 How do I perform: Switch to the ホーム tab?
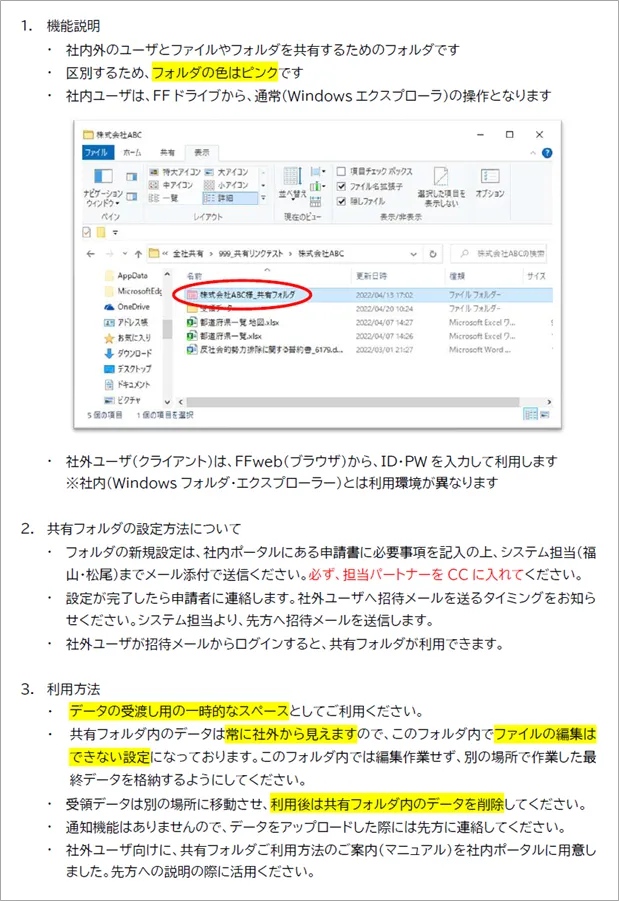point(132,152)
